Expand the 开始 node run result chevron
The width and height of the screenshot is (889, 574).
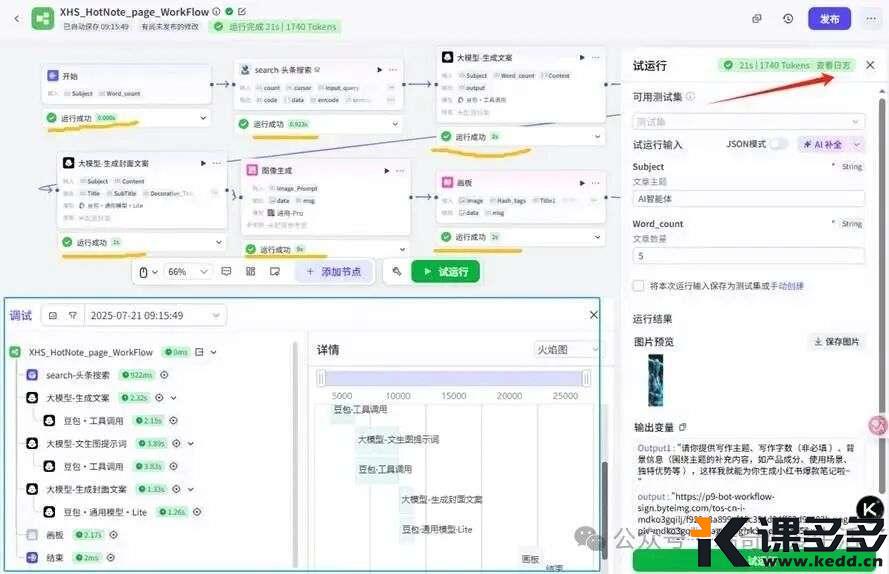204,118
